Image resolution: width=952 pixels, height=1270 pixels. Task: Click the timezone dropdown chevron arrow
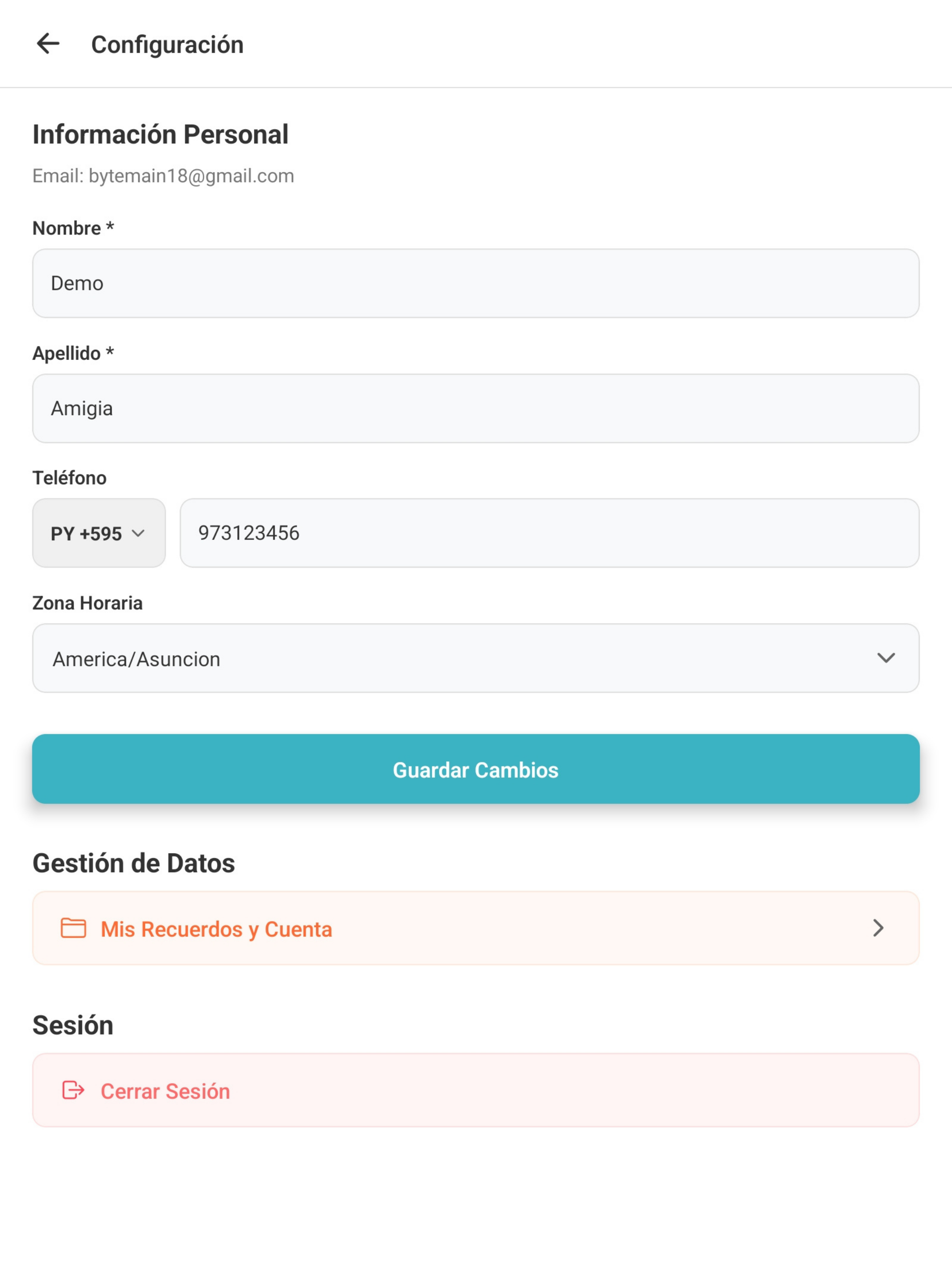886,658
